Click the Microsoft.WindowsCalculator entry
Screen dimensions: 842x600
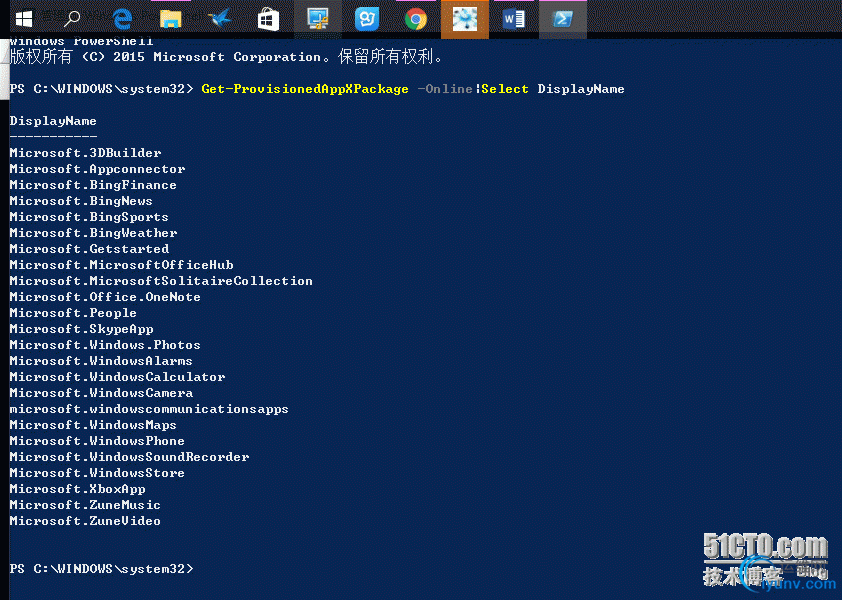[118, 378]
